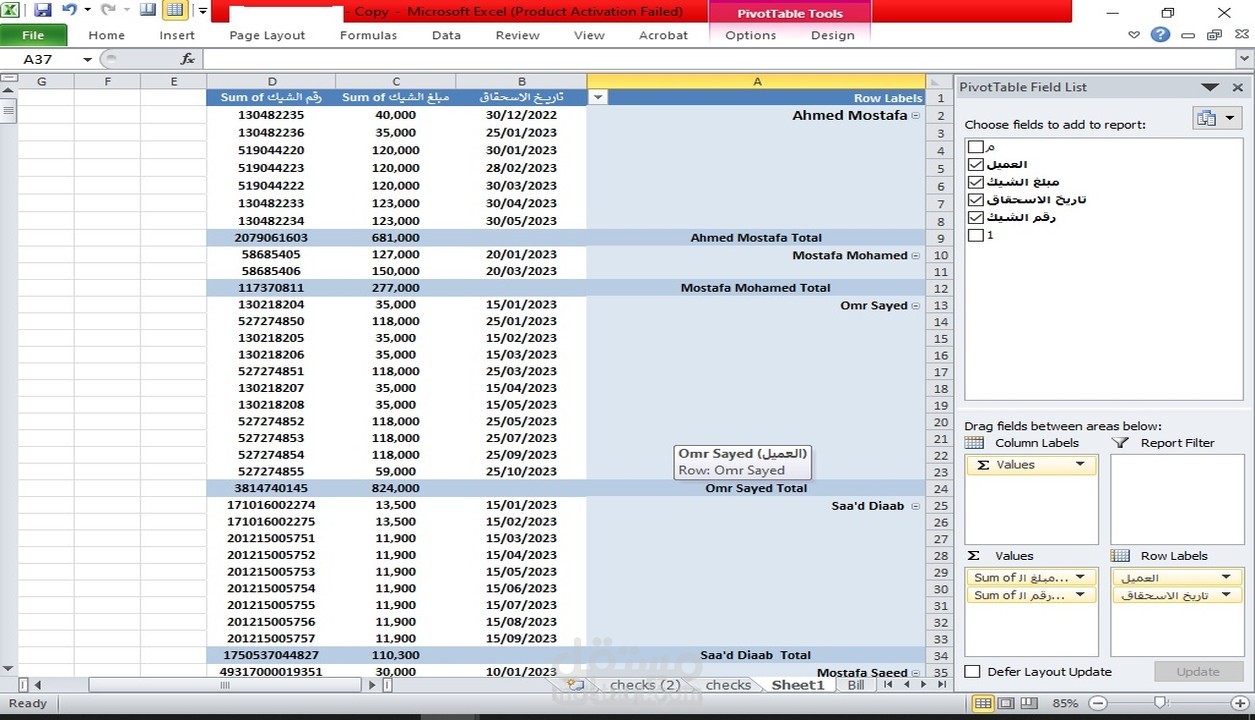Image resolution: width=1255 pixels, height=720 pixels.
Task: Click the Excel logo icon in title bar
Action: pos(11,11)
